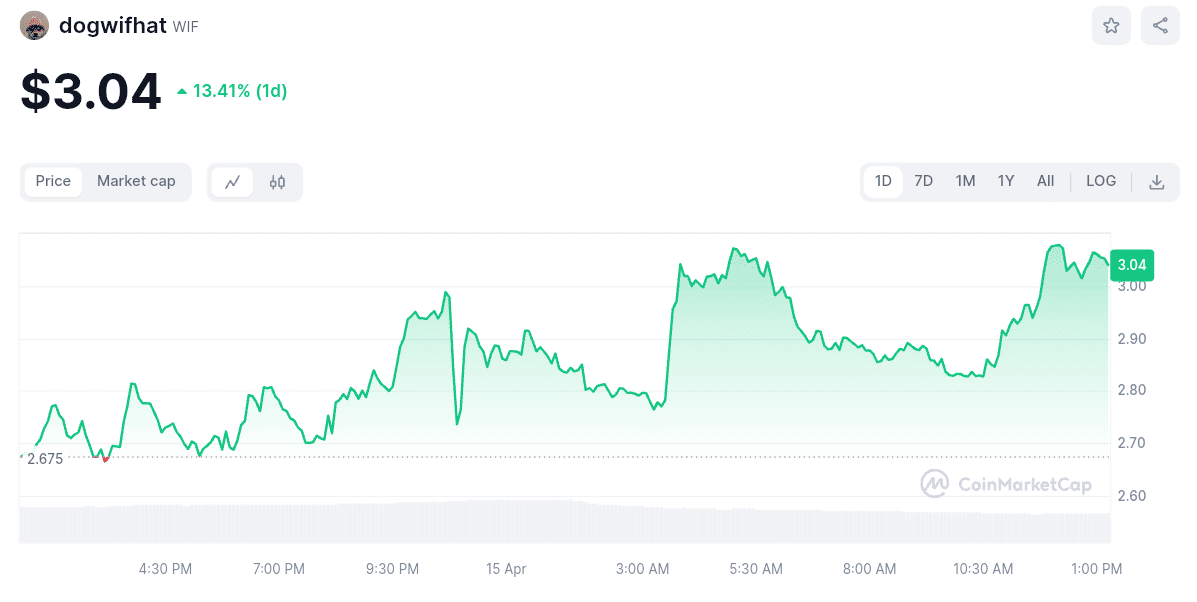Screen dimensions: 1197x602
Task: Show the 1Y time range
Action: tap(1005, 181)
